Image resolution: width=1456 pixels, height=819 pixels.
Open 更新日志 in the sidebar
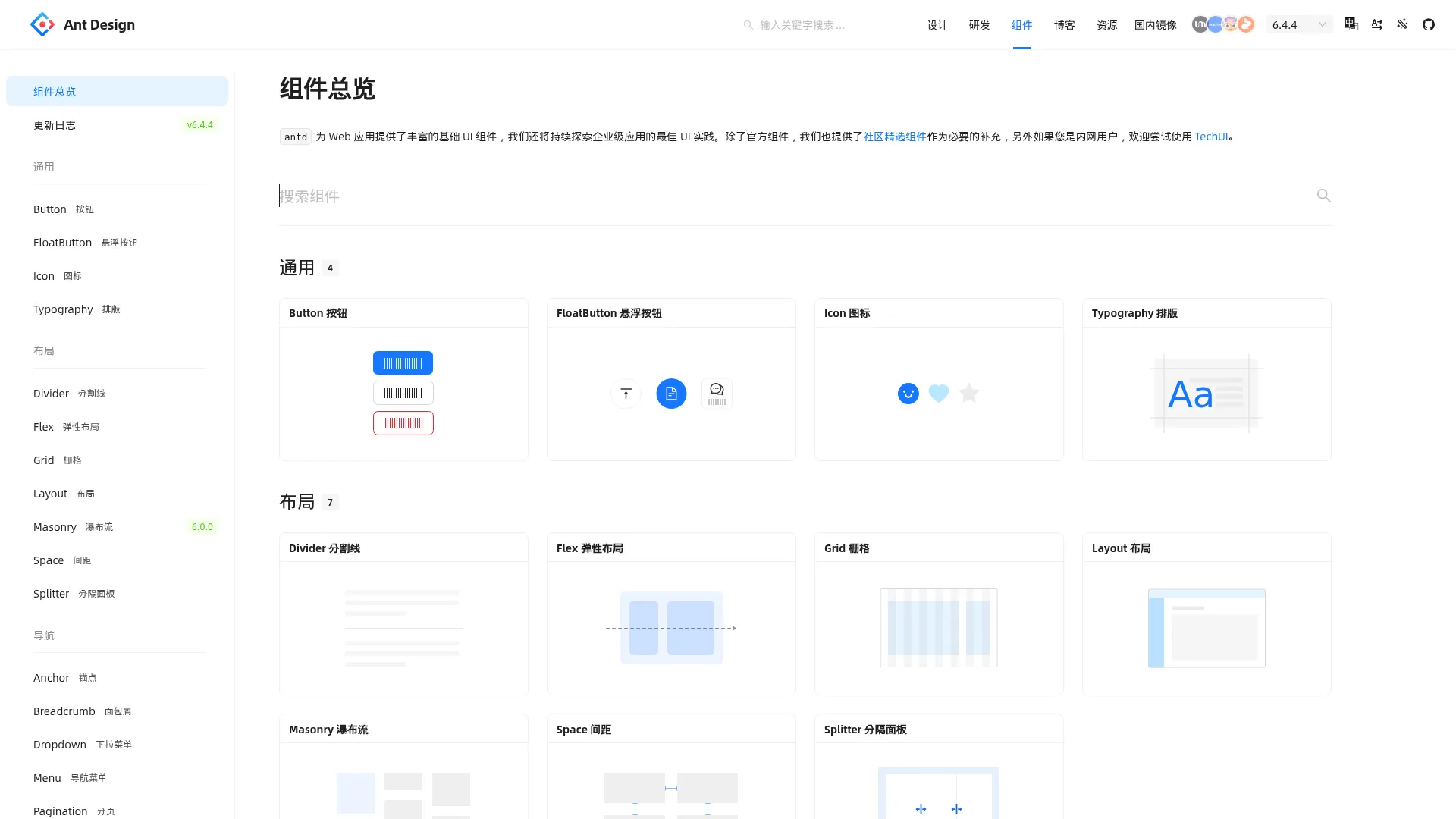point(117,124)
